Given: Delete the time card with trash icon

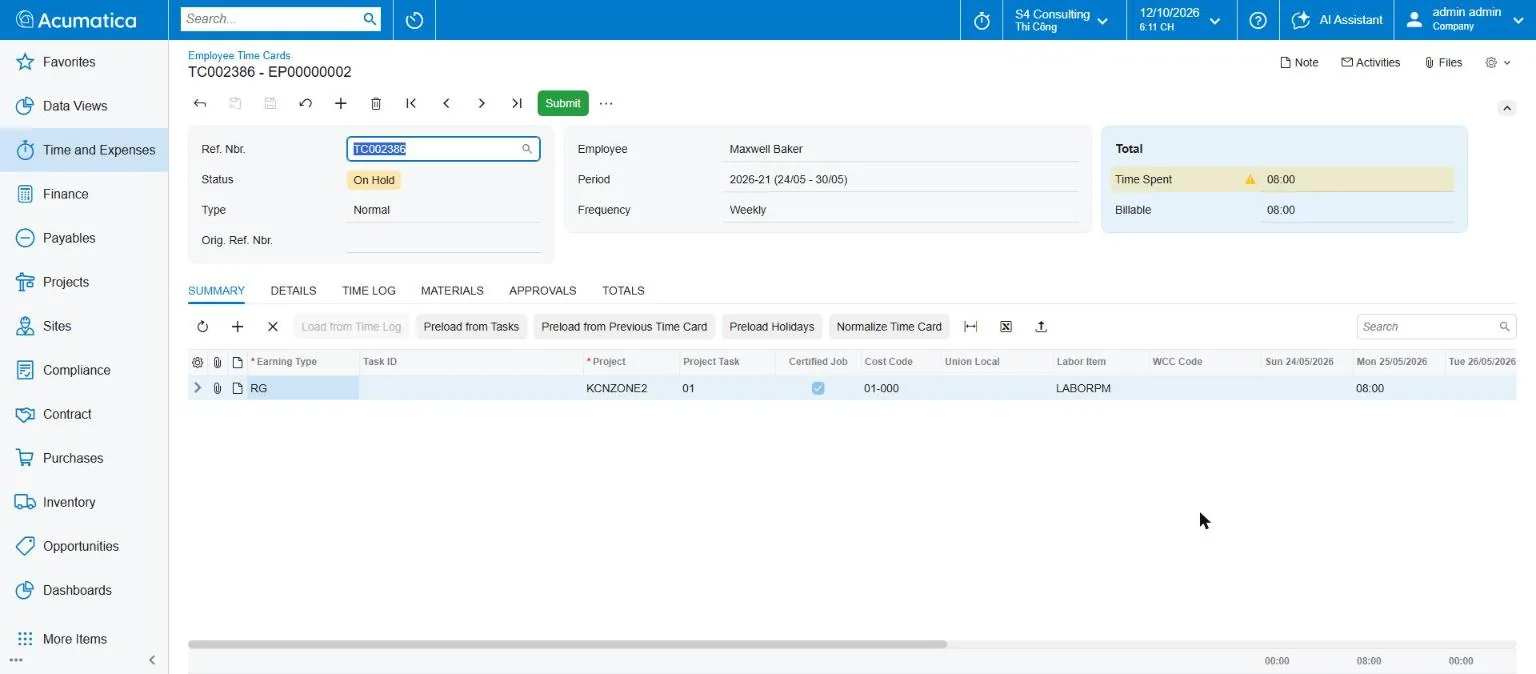Looking at the screenshot, I should pos(376,103).
